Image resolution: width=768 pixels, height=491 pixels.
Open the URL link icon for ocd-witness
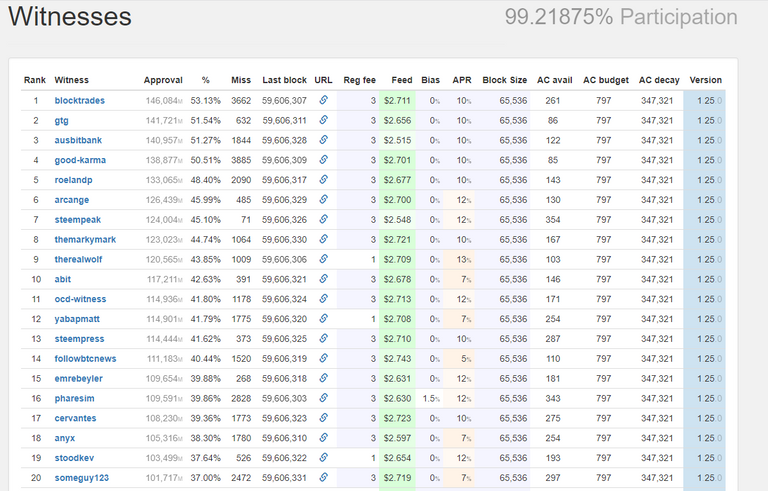(323, 298)
